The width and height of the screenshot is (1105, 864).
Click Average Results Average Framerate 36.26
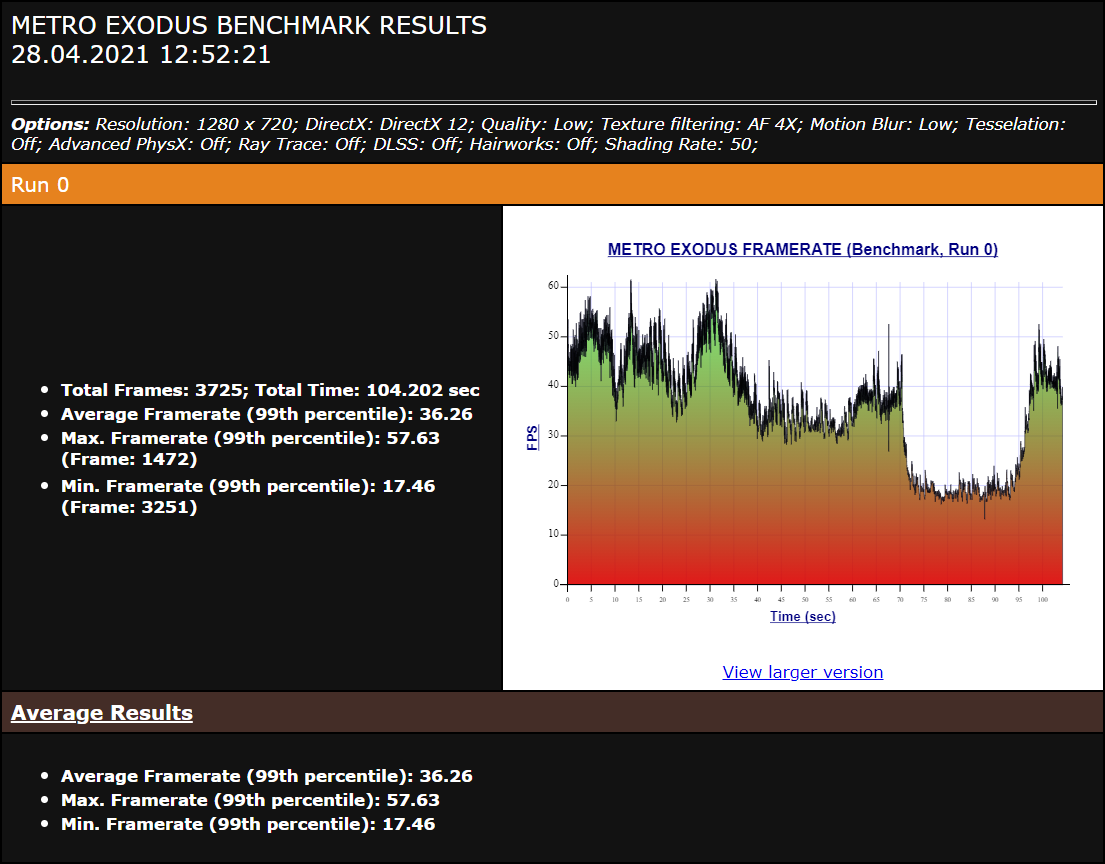click(x=266, y=777)
